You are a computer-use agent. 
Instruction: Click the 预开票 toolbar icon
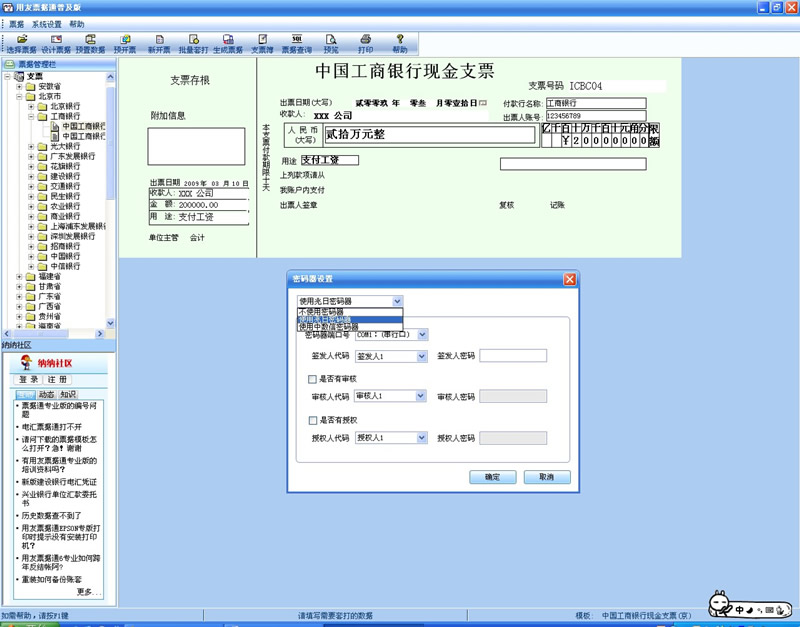(x=125, y=39)
